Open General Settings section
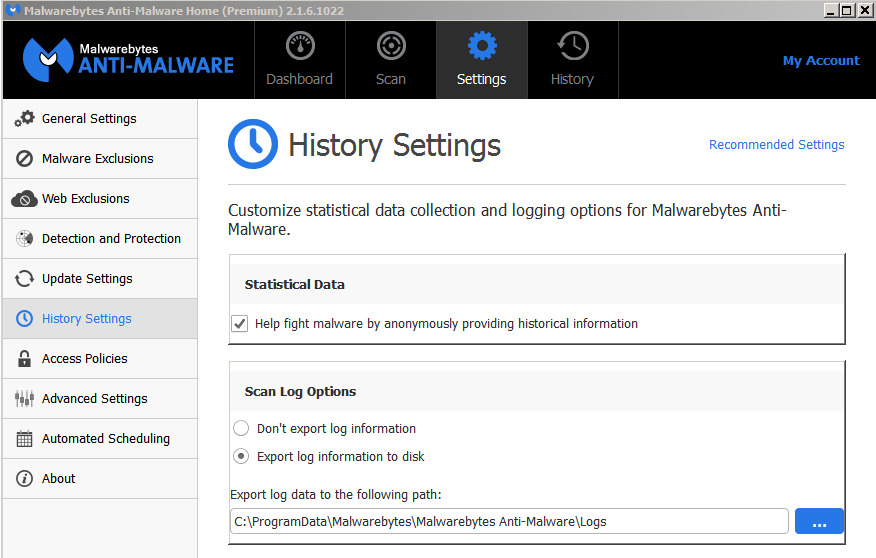 pos(100,118)
